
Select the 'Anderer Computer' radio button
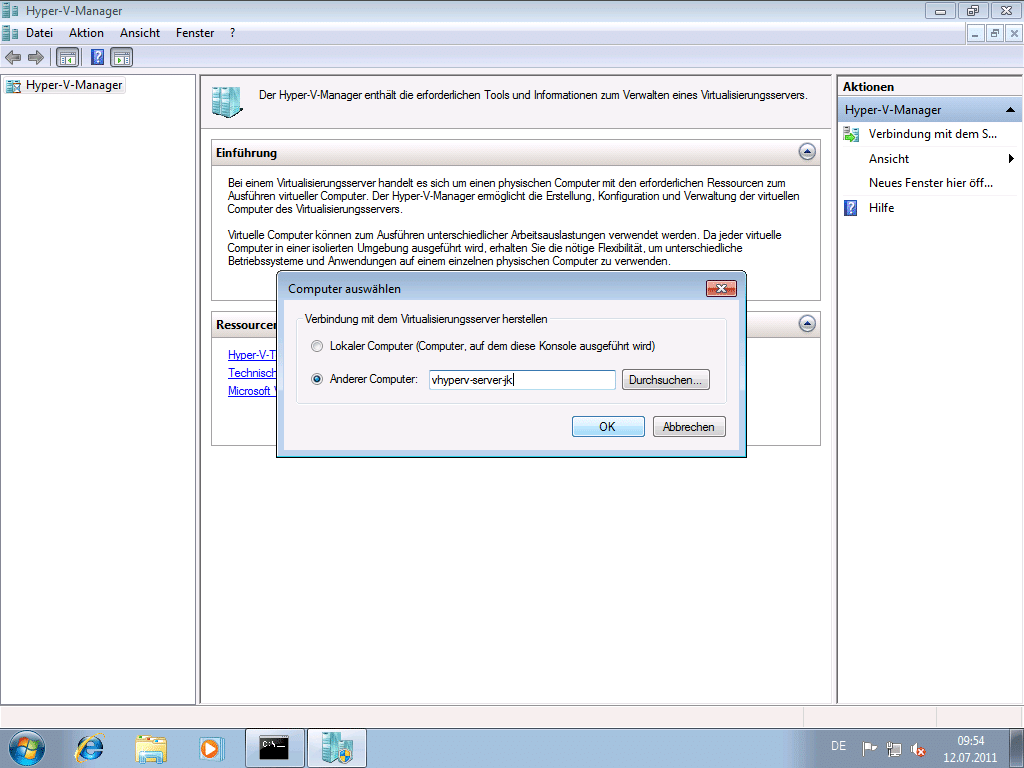click(317, 380)
